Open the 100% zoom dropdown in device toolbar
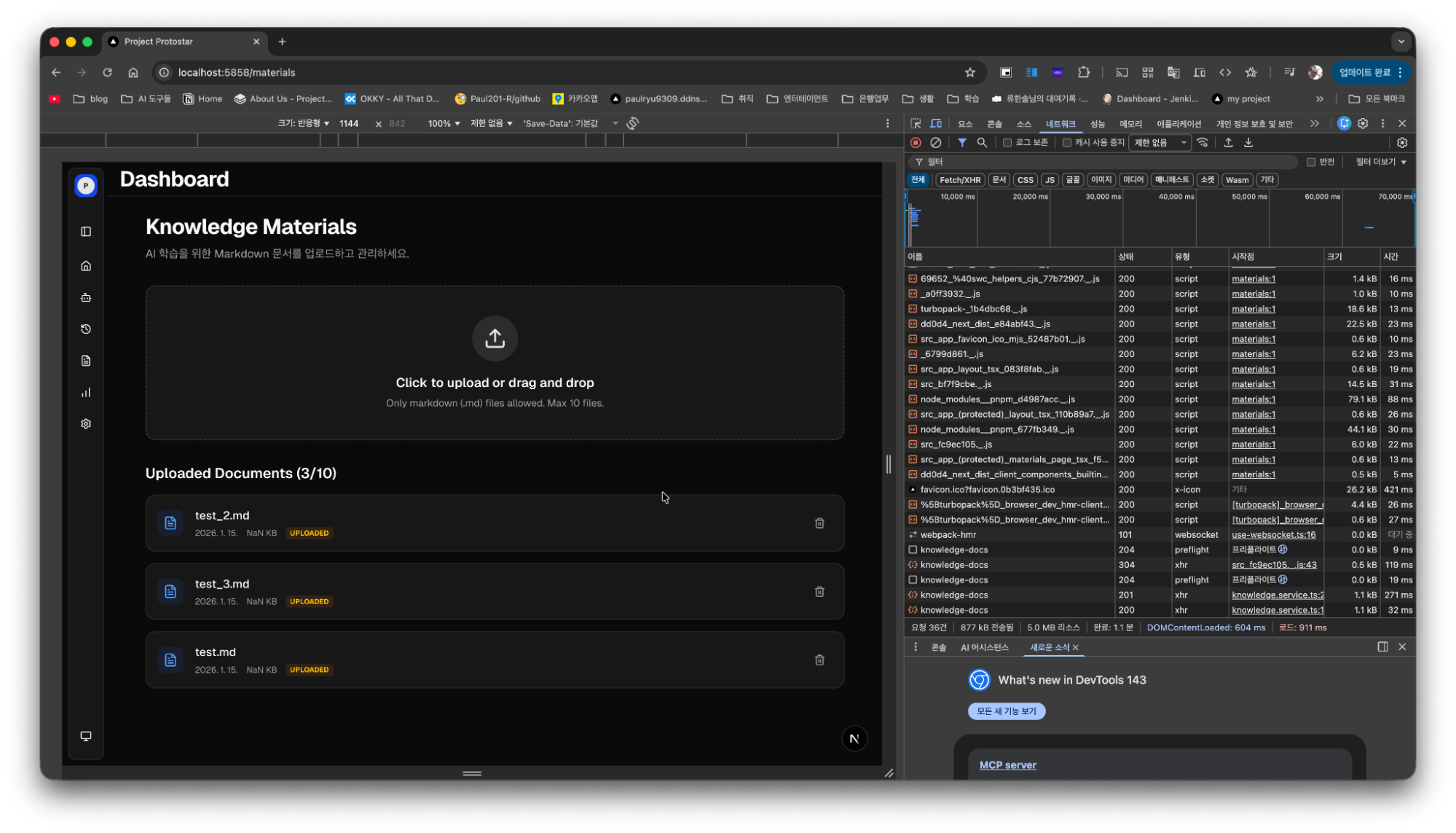This screenshot has height=833, width=1456. tap(444, 123)
